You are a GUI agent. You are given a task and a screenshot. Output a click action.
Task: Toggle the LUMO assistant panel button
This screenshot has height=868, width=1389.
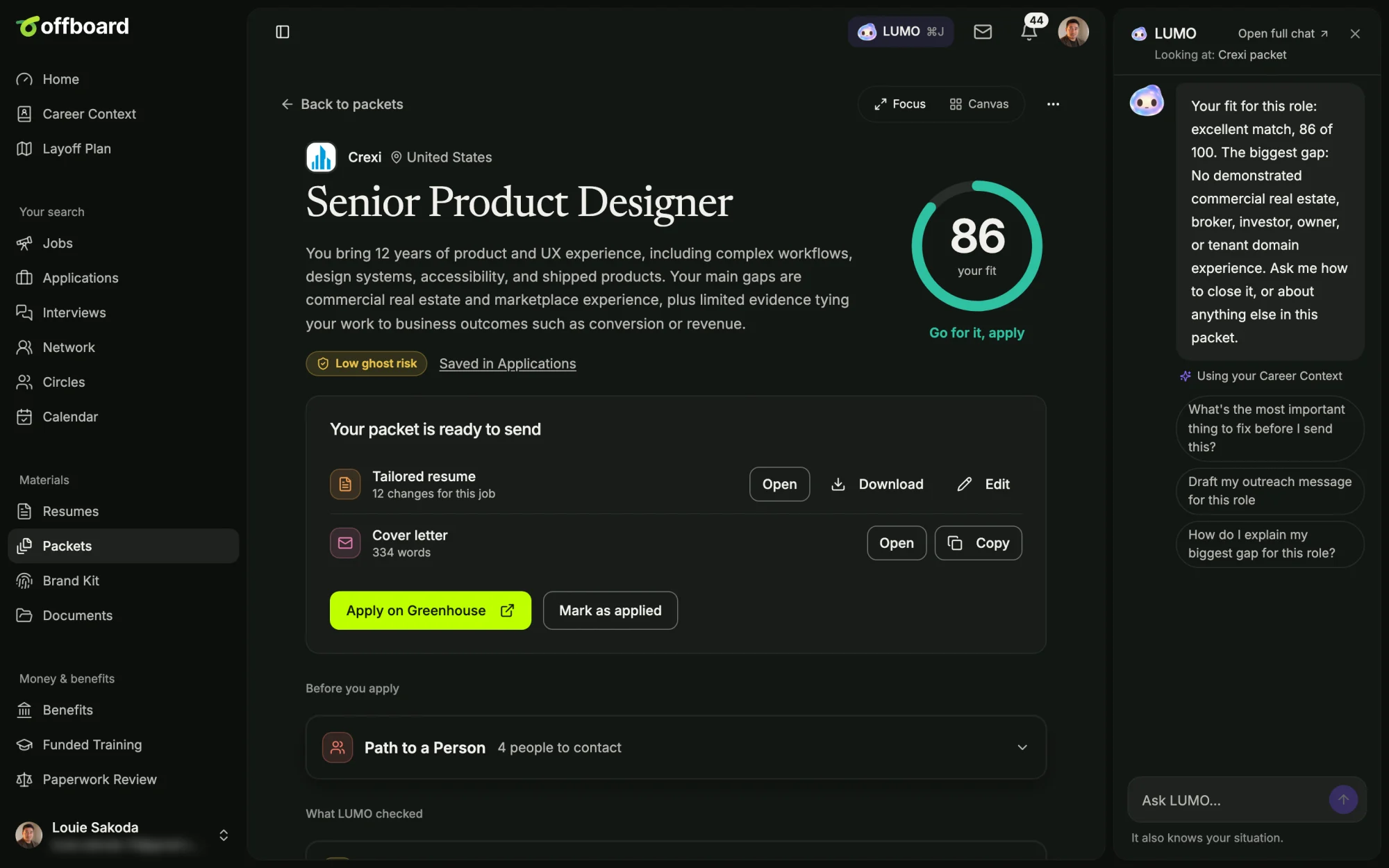pos(901,32)
